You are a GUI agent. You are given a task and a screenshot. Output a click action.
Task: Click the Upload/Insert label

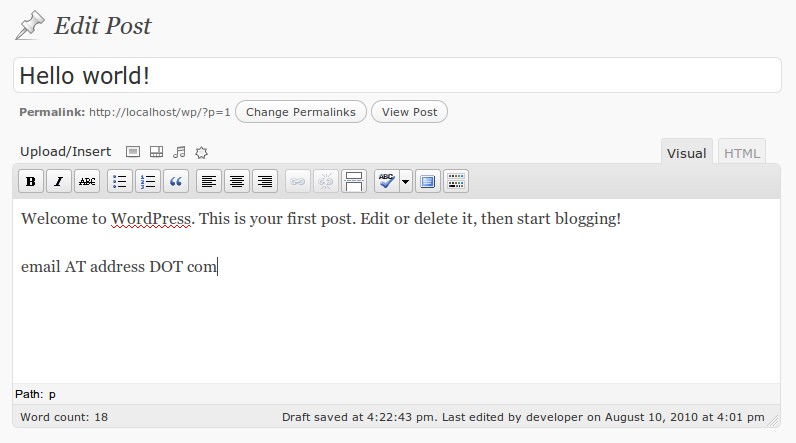coord(65,152)
